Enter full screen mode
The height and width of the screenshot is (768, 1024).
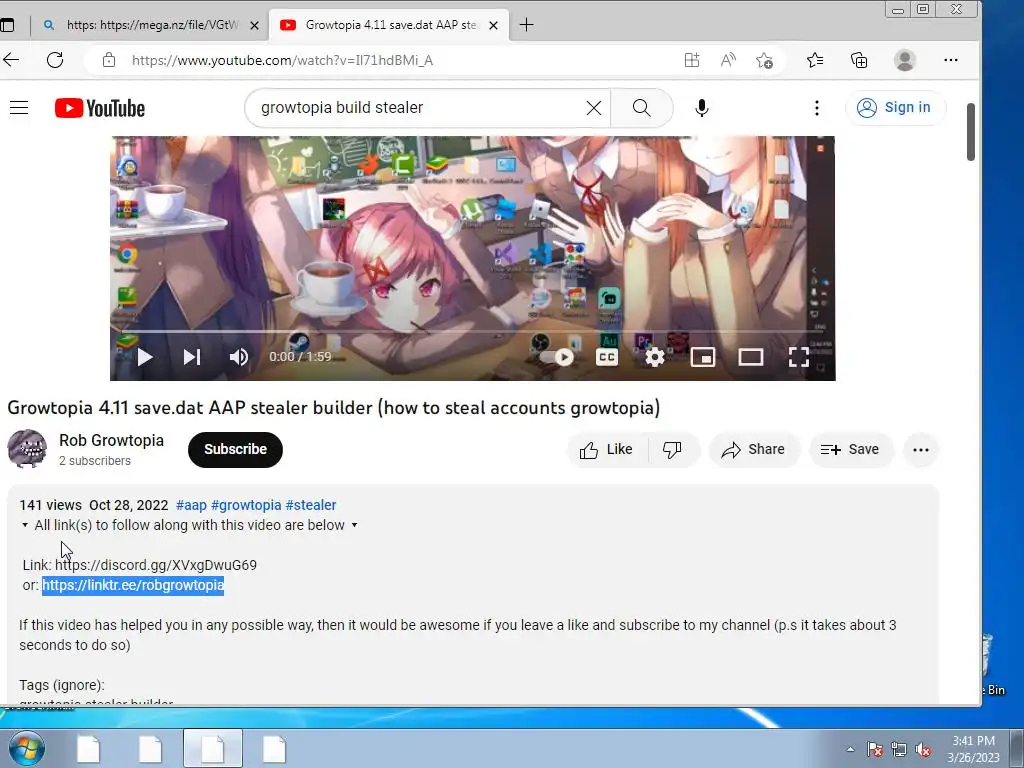click(798, 357)
